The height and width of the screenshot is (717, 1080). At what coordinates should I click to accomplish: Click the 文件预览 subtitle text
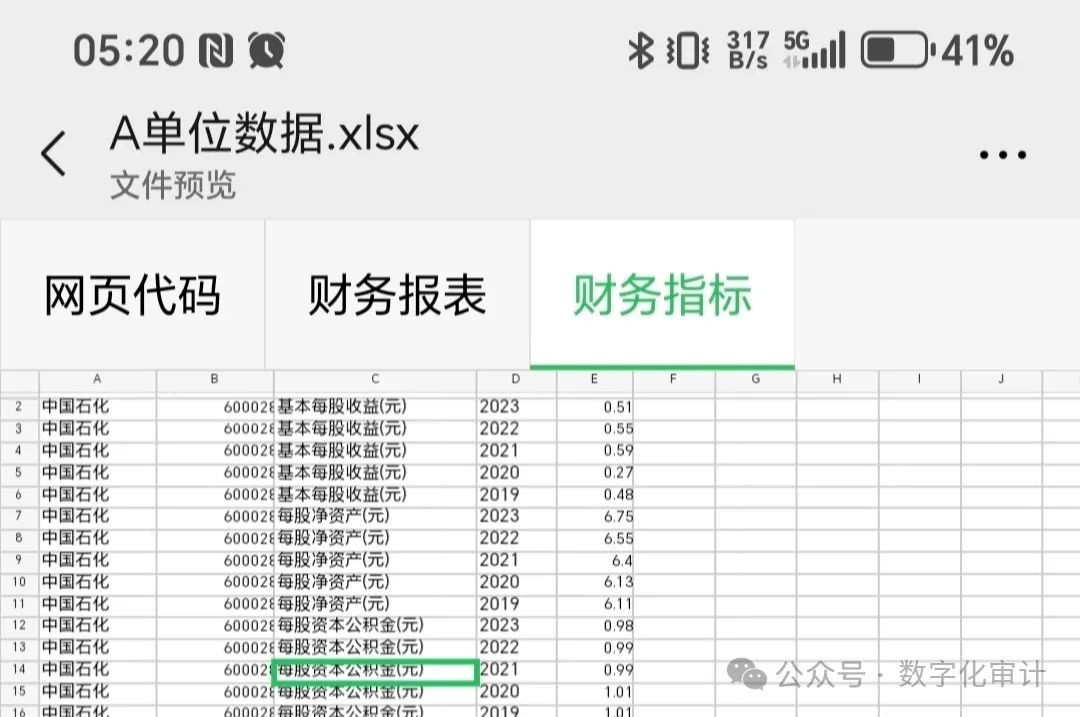click(173, 185)
